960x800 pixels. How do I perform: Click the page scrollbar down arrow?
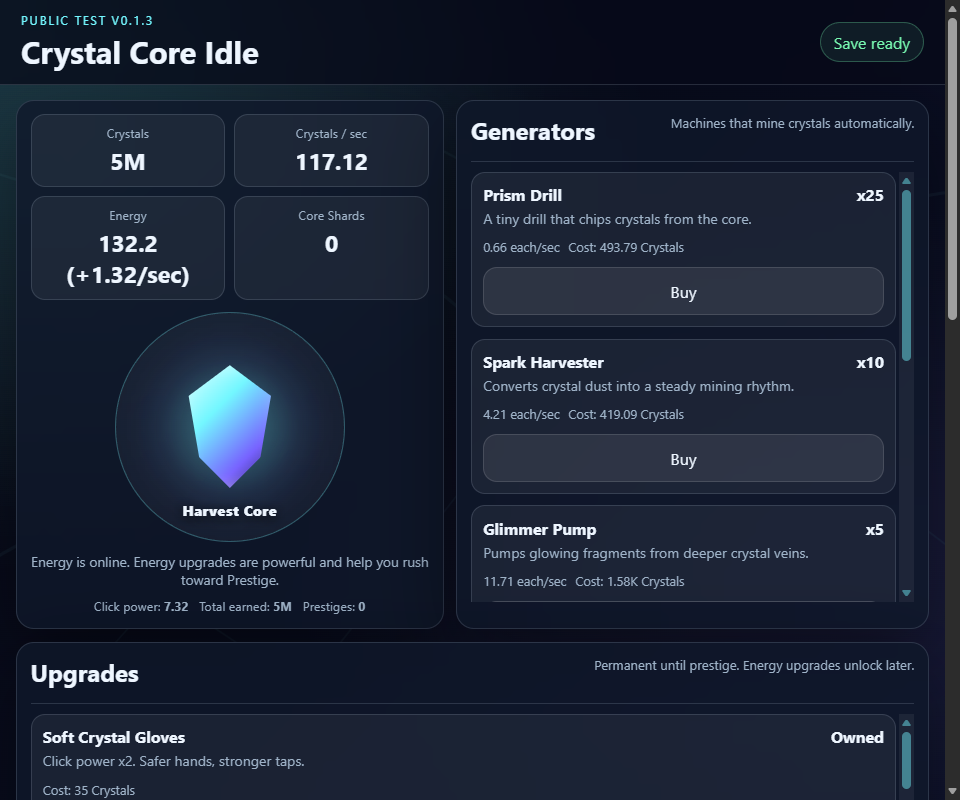(953, 793)
